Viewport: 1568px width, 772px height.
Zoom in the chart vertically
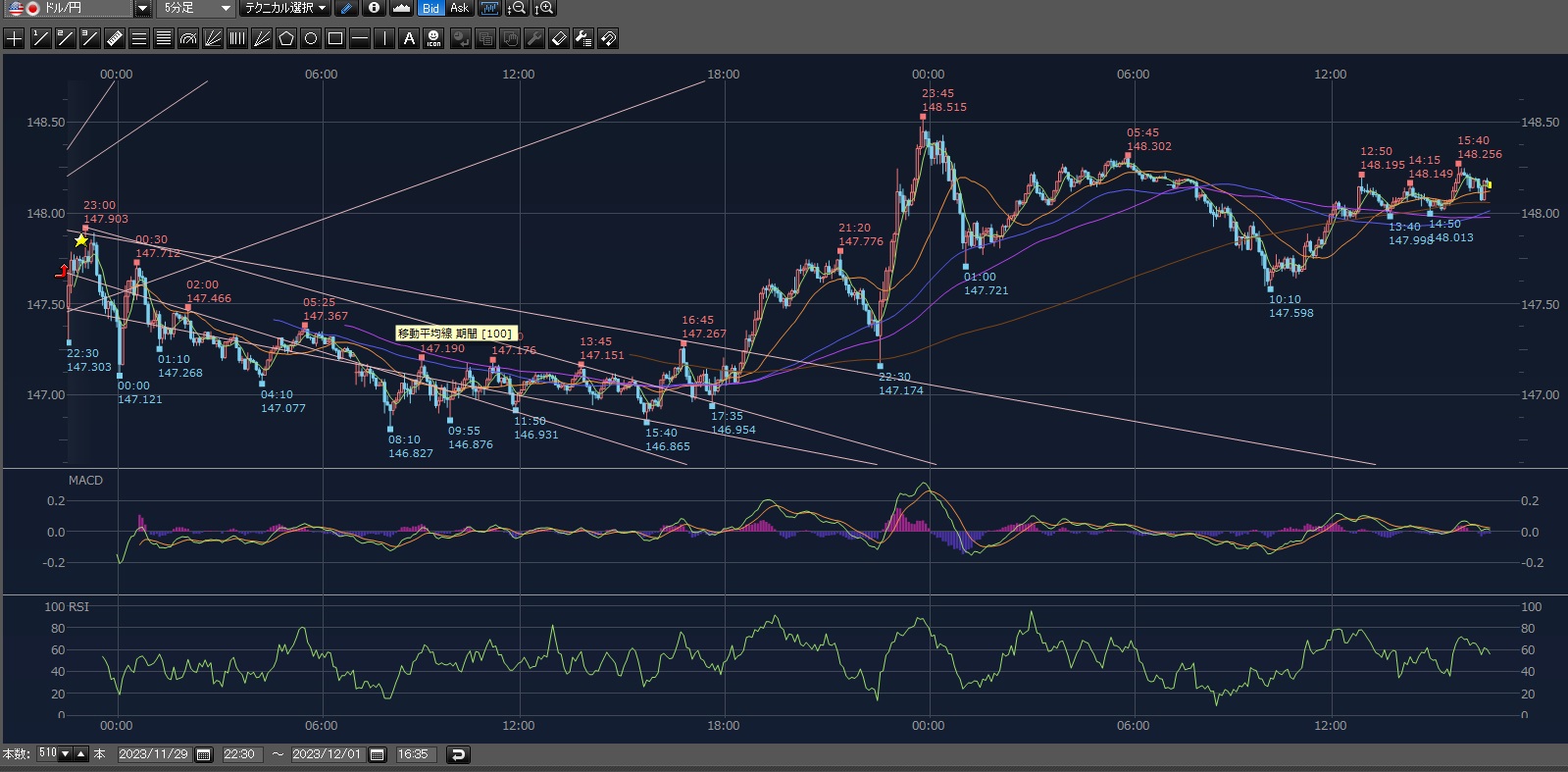544,8
